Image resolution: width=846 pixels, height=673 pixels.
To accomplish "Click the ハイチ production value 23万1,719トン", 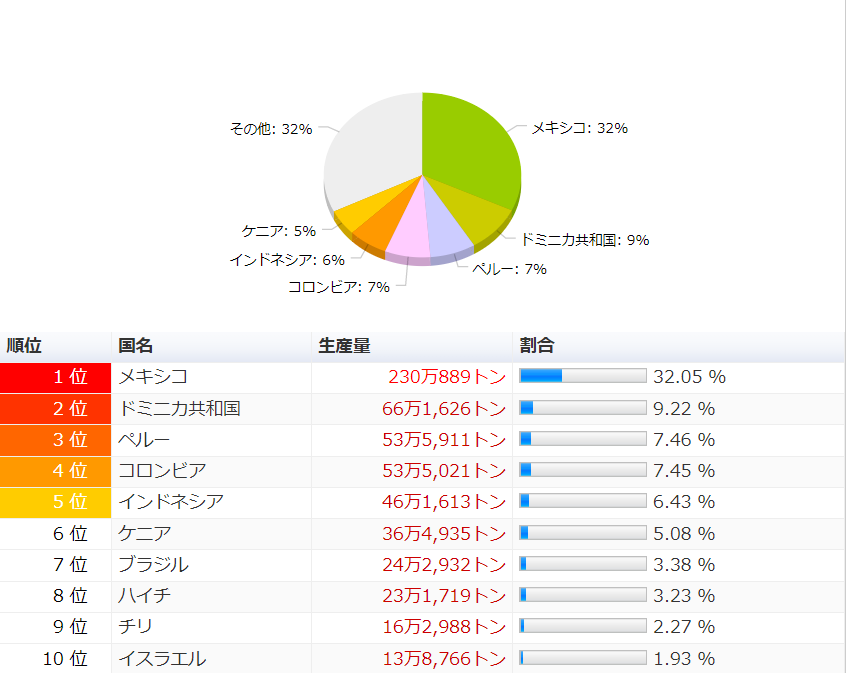I will [444, 596].
